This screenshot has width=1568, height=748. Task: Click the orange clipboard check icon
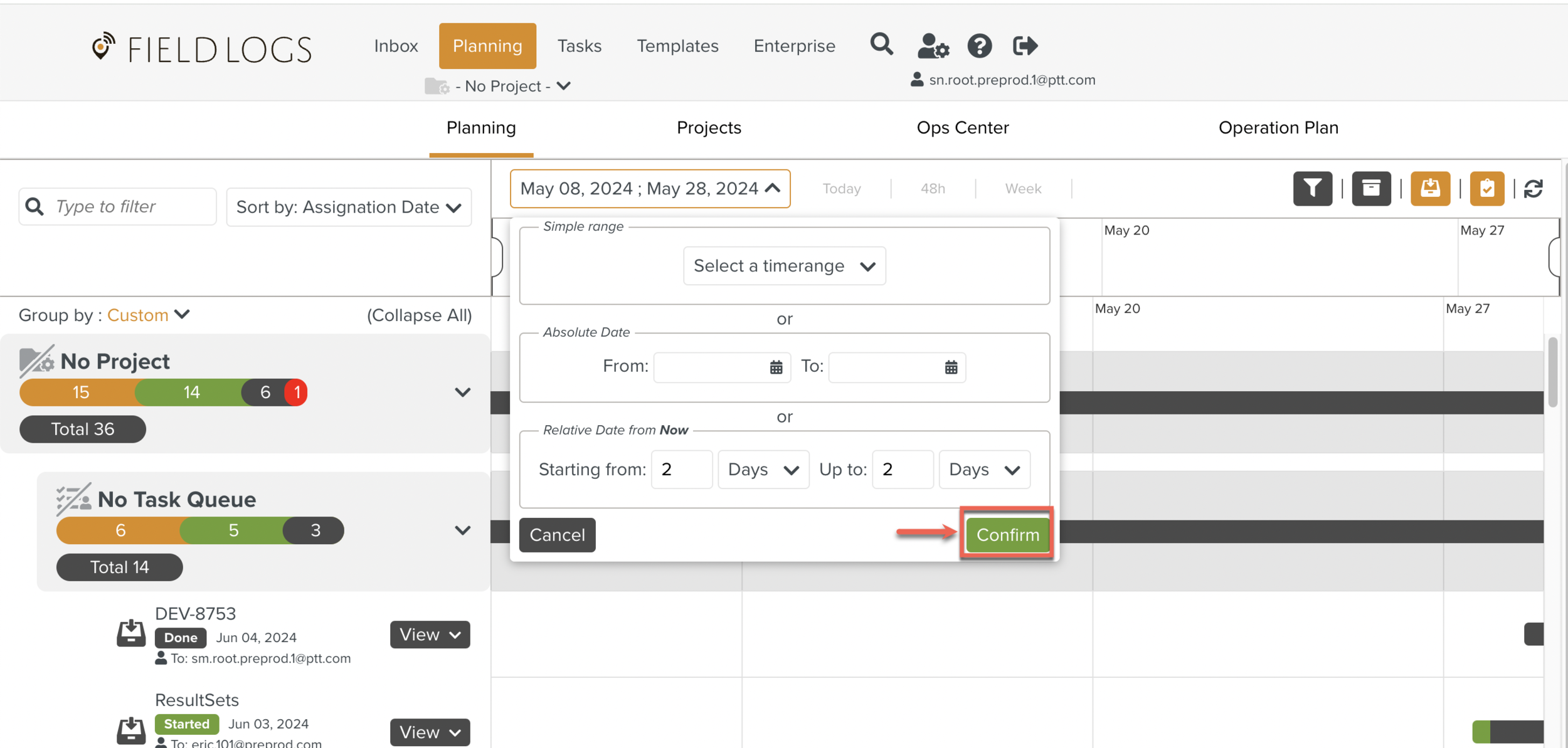tap(1486, 188)
